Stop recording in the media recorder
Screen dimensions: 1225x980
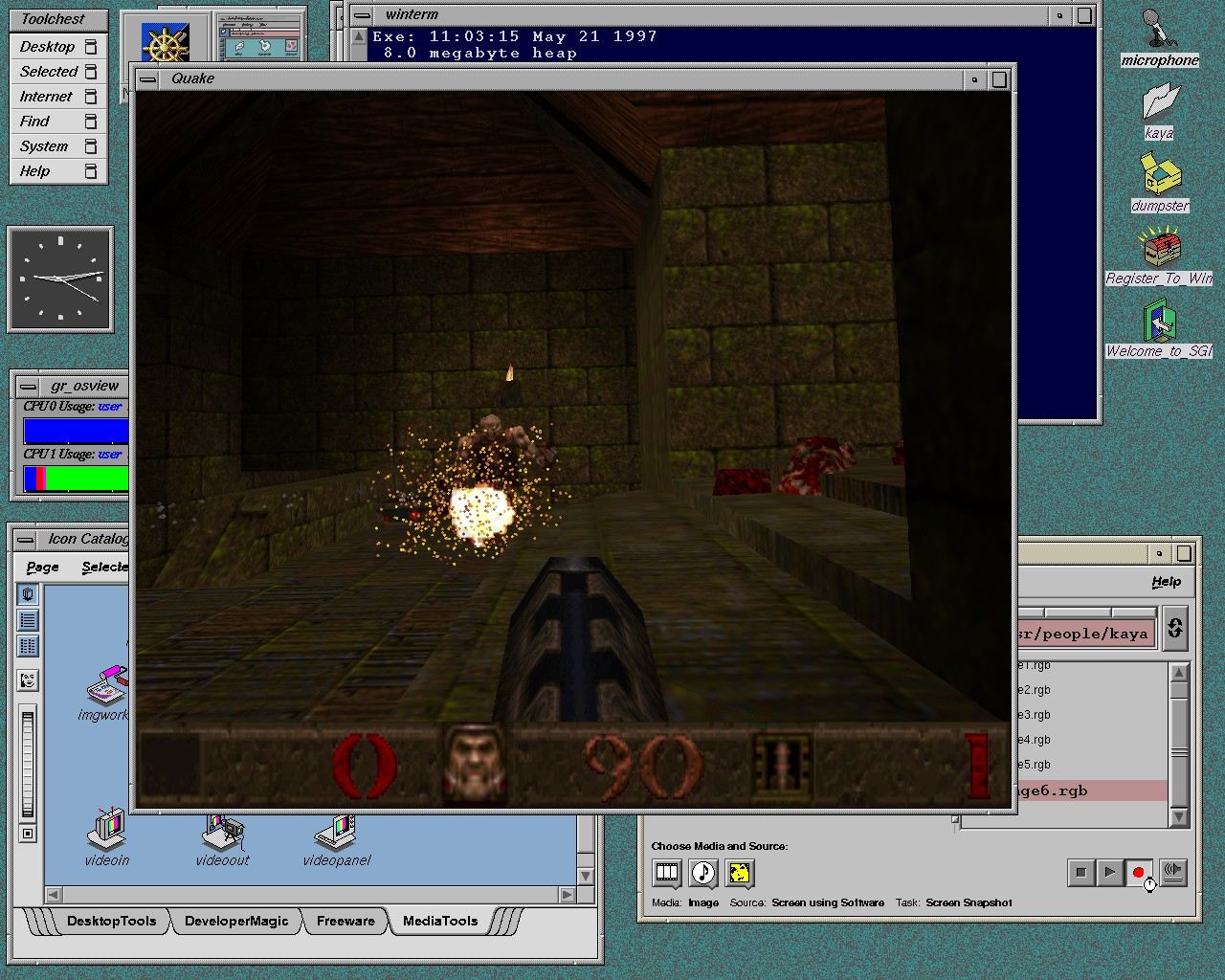tap(1080, 872)
